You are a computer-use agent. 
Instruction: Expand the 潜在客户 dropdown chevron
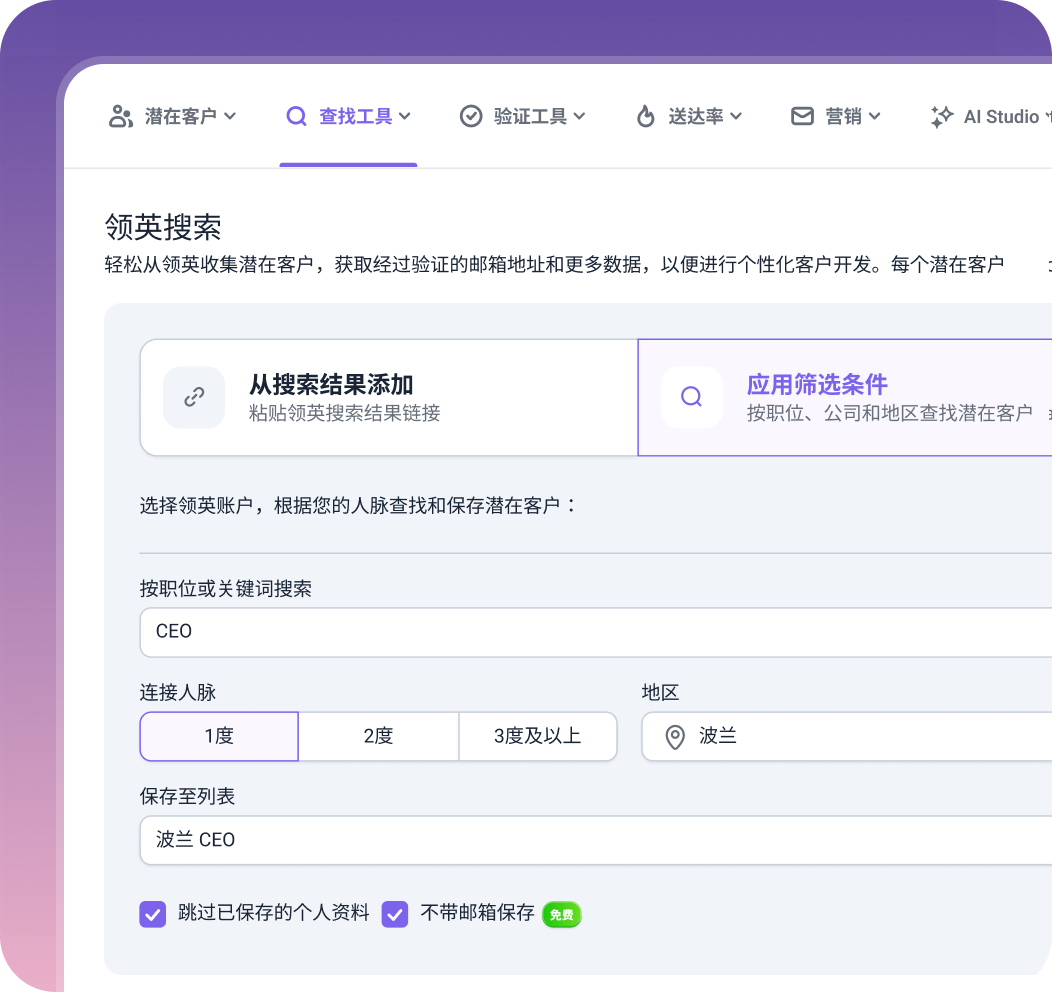(x=230, y=116)
